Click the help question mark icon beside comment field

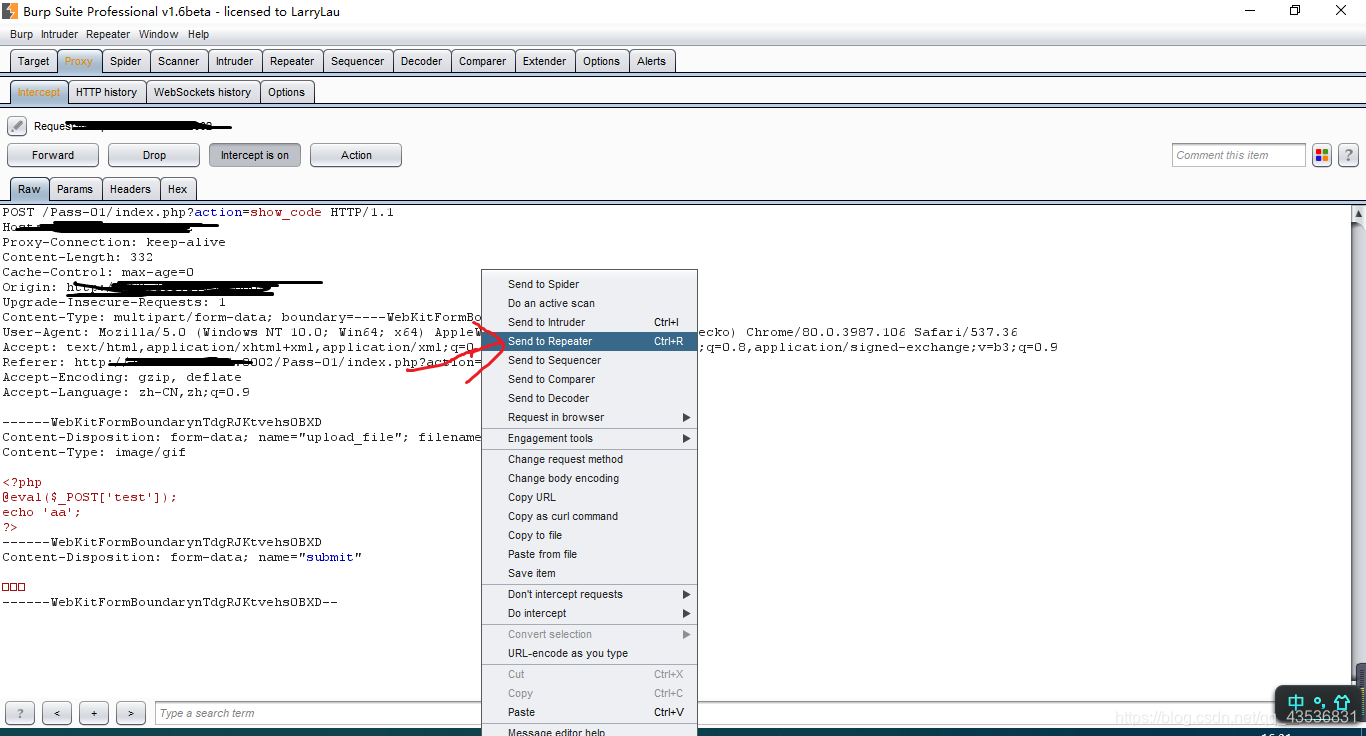(x=1348, y=155)
